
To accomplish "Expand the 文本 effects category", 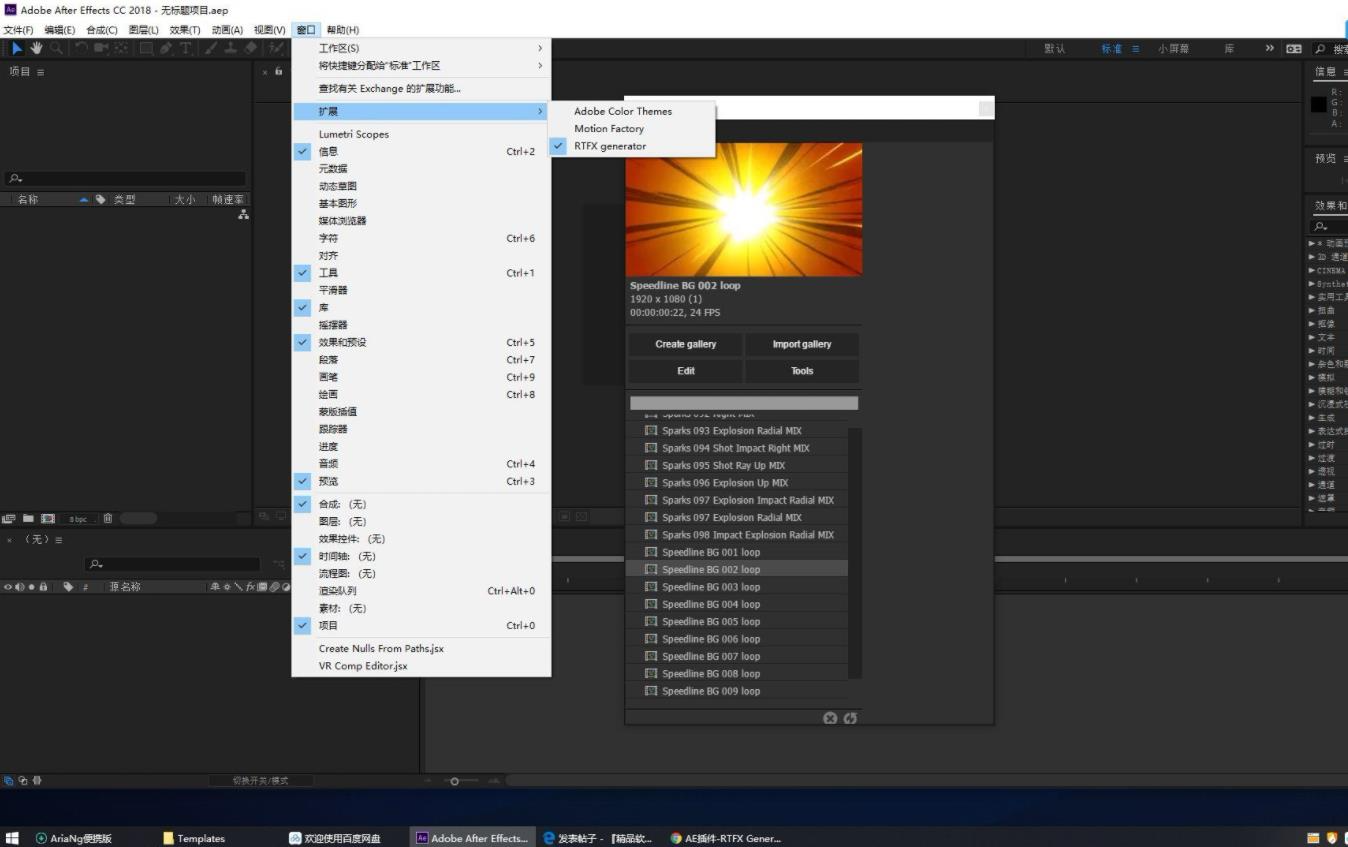I will click(x=1330, y=336).
